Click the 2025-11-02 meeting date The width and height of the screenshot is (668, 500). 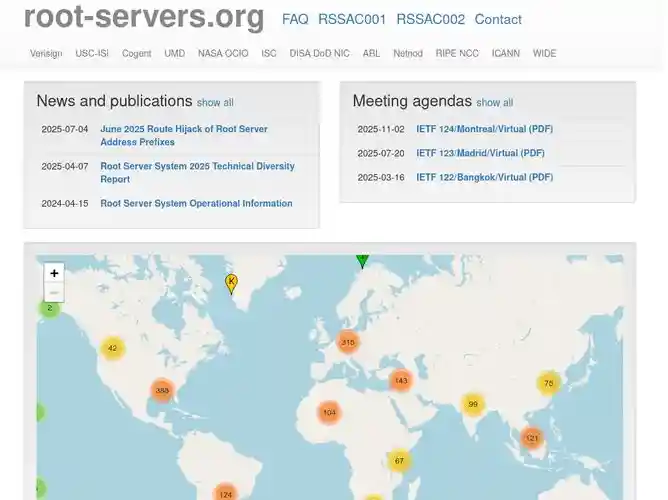381,129
